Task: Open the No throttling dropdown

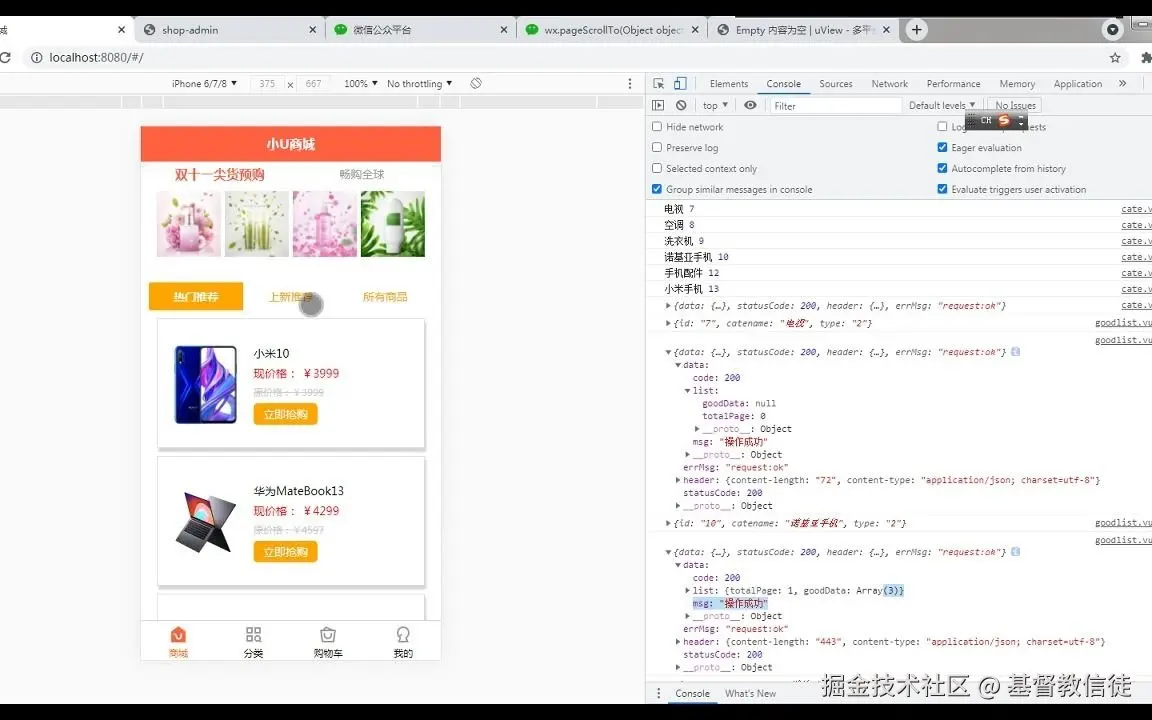Action: click(420, 84)
